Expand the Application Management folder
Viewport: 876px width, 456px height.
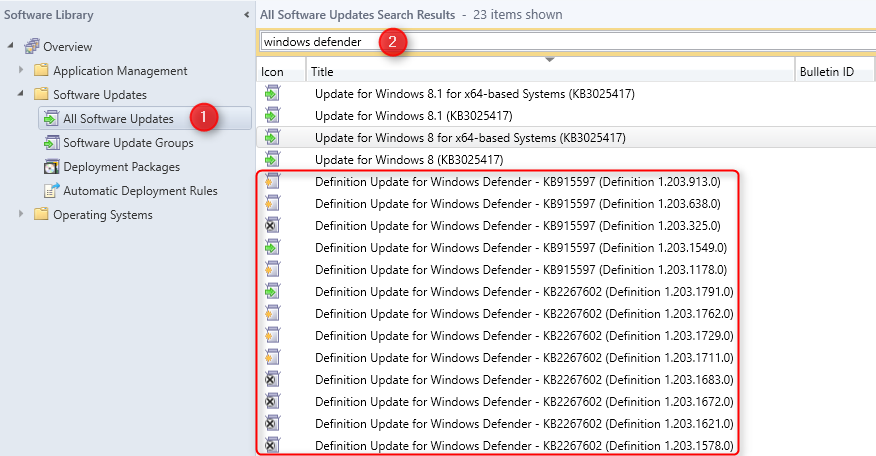tap(21, 70)
